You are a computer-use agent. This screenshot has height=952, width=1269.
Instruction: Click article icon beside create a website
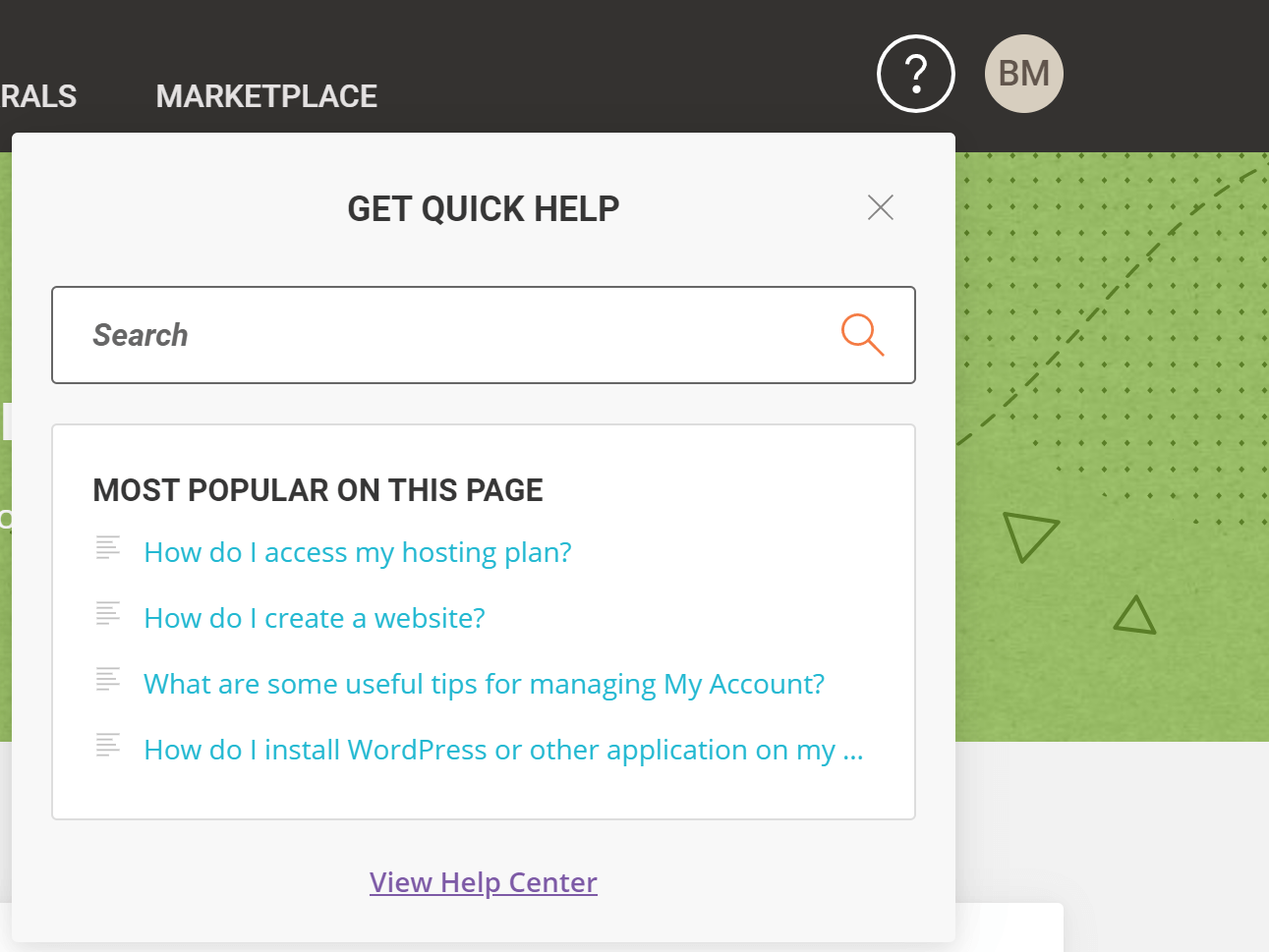tap(108, 614)
